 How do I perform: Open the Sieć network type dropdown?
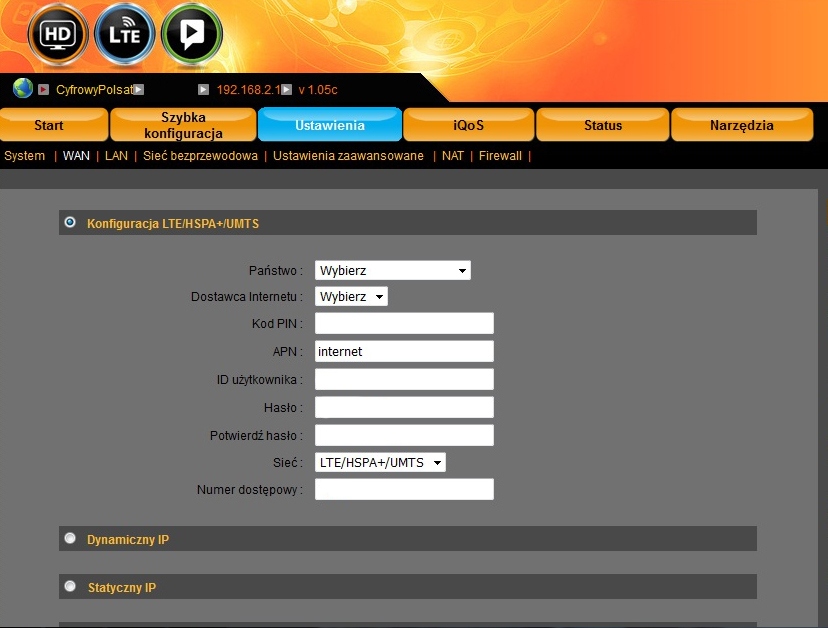pos(380,463)
